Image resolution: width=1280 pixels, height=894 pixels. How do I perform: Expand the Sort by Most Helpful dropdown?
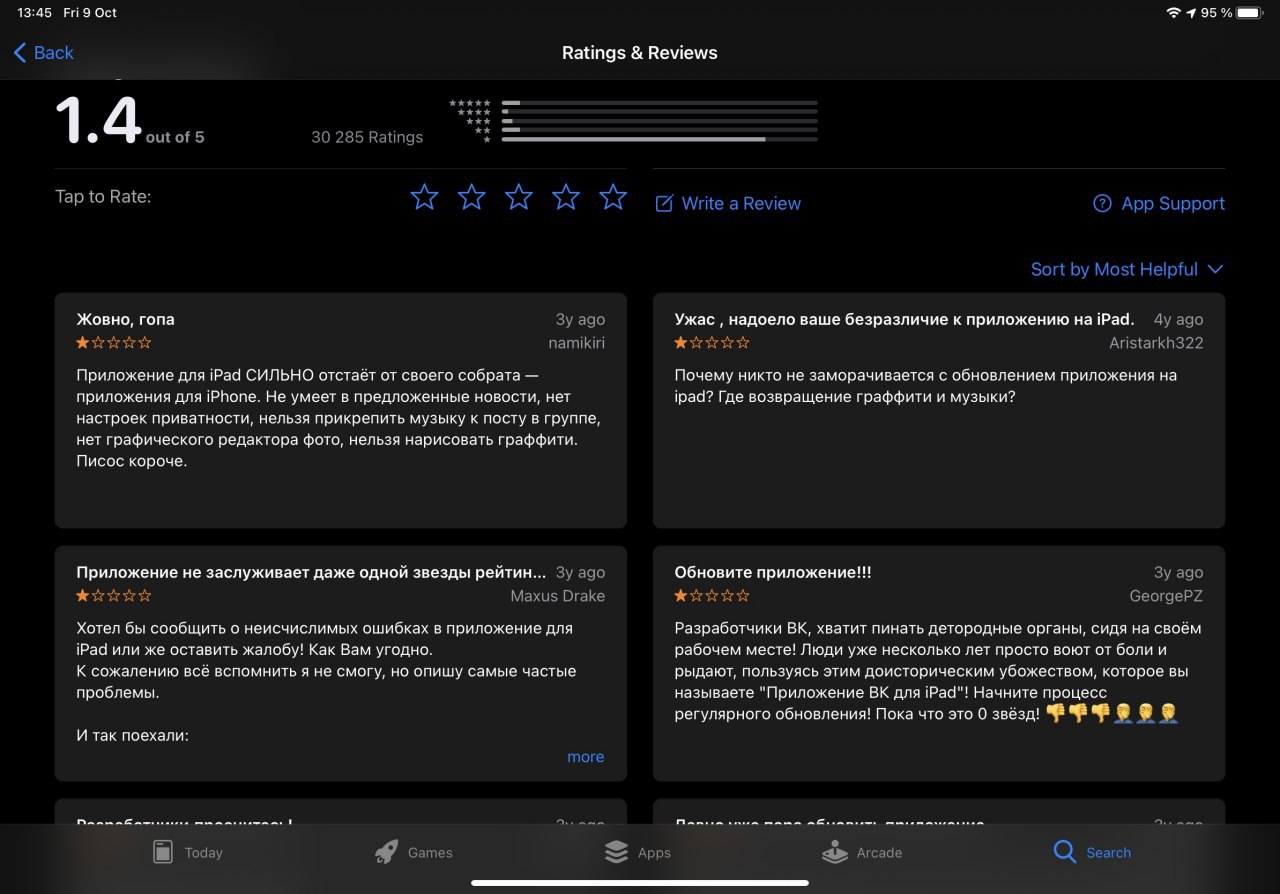coord(1127,270)
